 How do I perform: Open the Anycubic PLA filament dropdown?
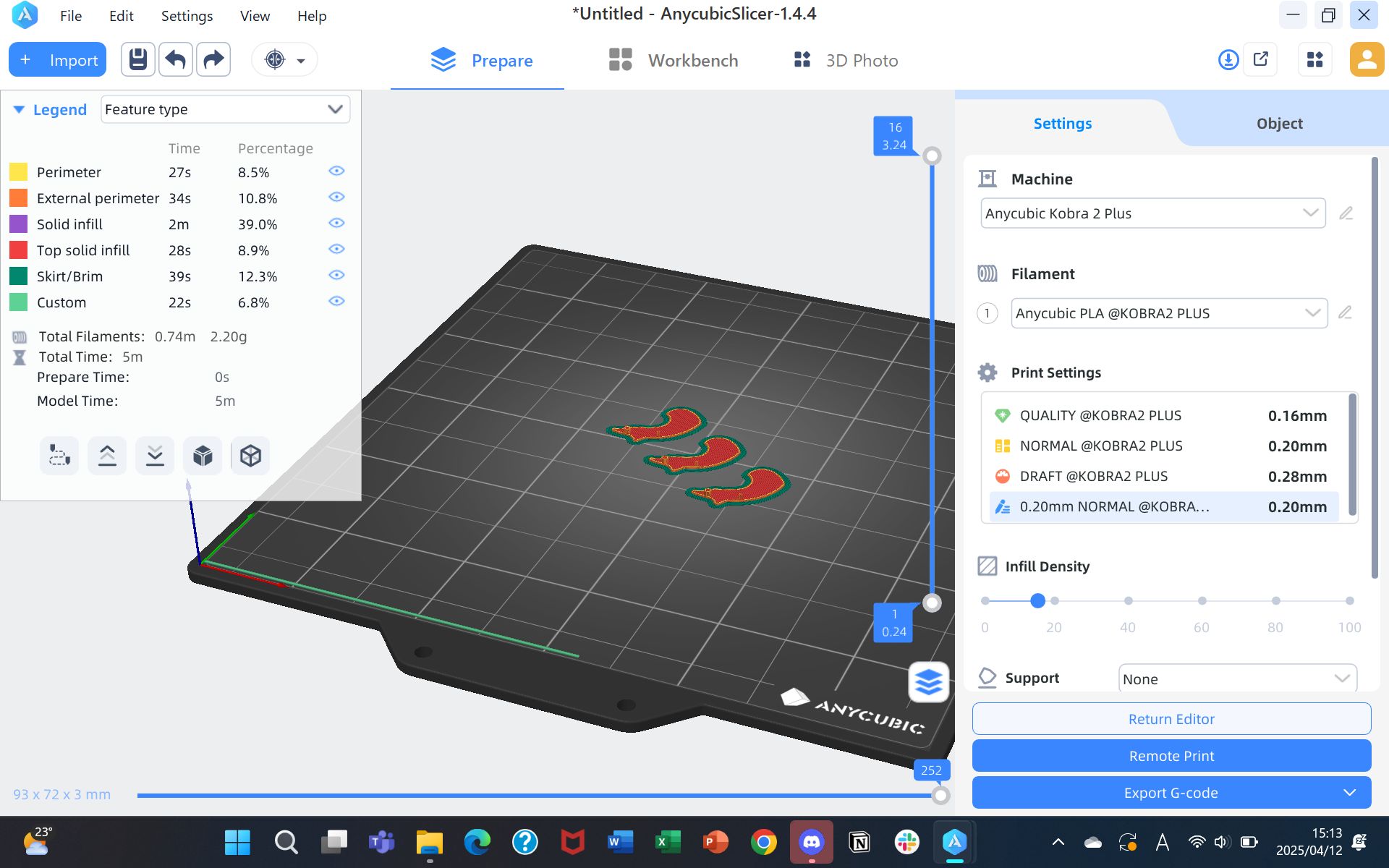coord(1169,313)
